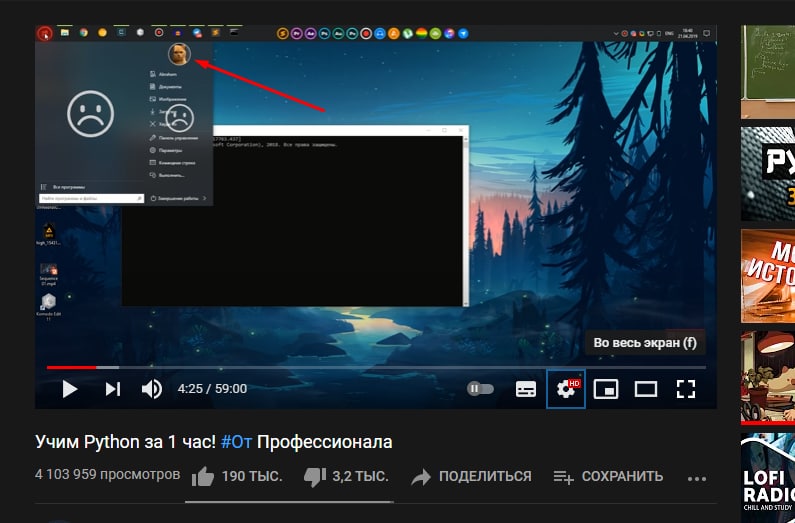The width and height of the screenshot is (795, 523).
Task: Seek on the video progress bar
Action: (x=376, y=367)
